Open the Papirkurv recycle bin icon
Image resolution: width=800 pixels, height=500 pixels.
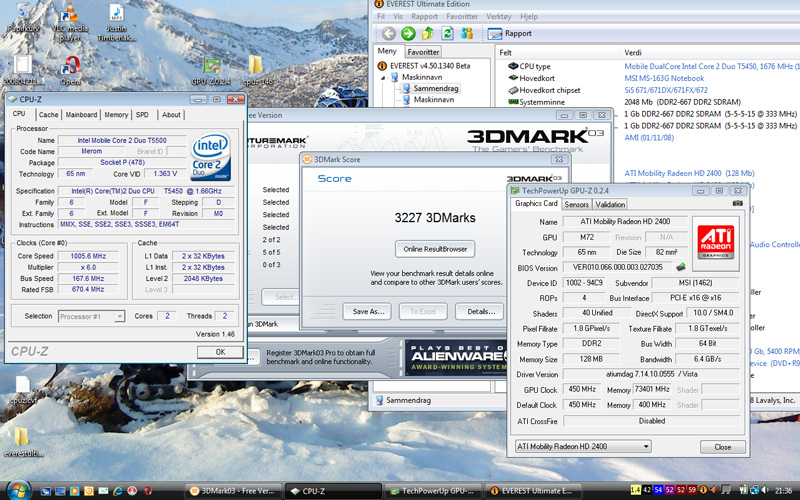pyautogui.click(x=23, y=18)
